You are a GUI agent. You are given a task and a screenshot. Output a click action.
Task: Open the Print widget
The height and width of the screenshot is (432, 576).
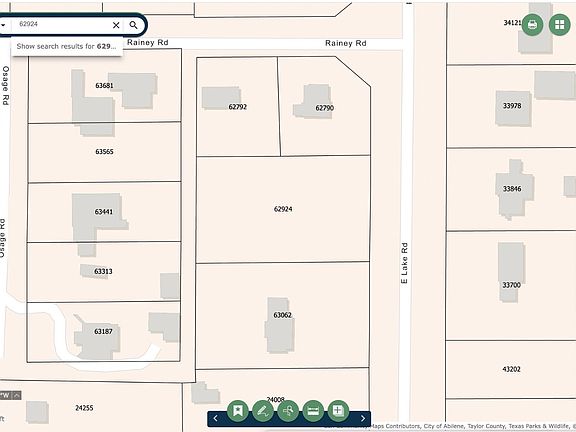pyautogui.click(x=532, y=25)
